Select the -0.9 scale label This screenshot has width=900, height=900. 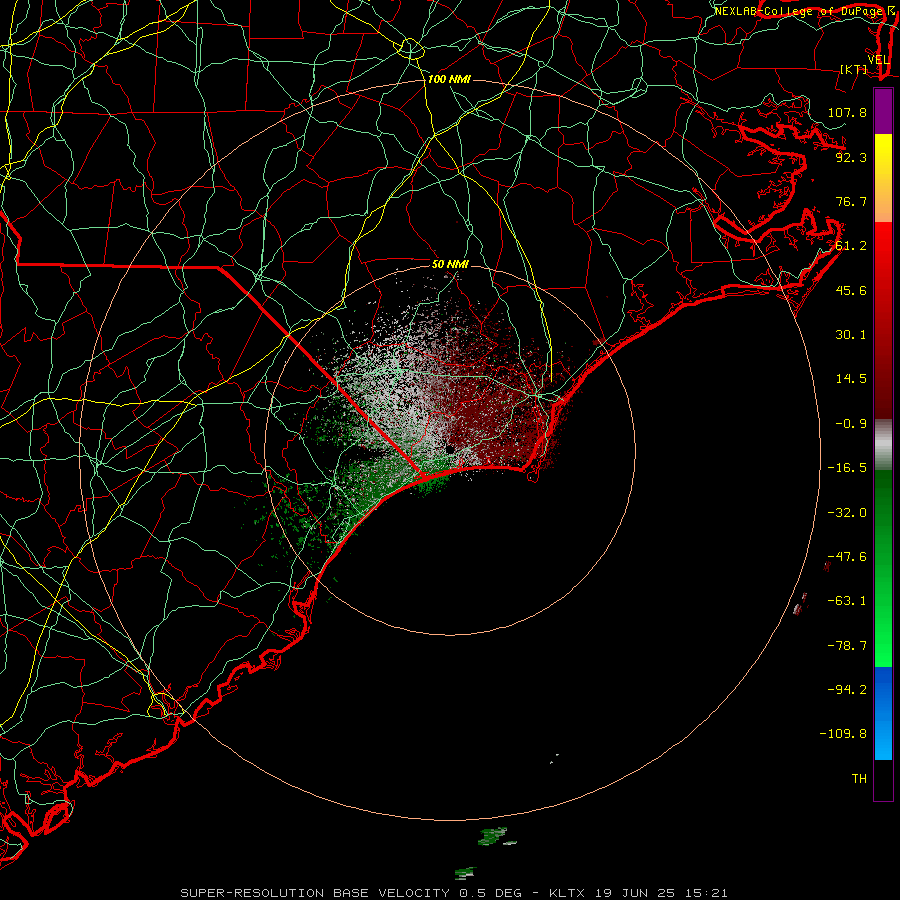[851, 424]
